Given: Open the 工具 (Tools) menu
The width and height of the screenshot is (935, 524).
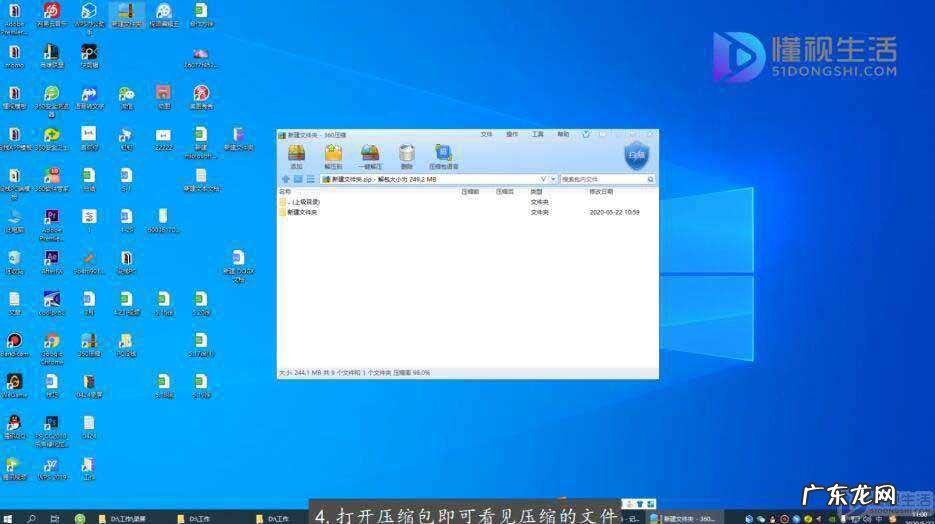Looking at the screenshot, I should (x=537, y=134).
